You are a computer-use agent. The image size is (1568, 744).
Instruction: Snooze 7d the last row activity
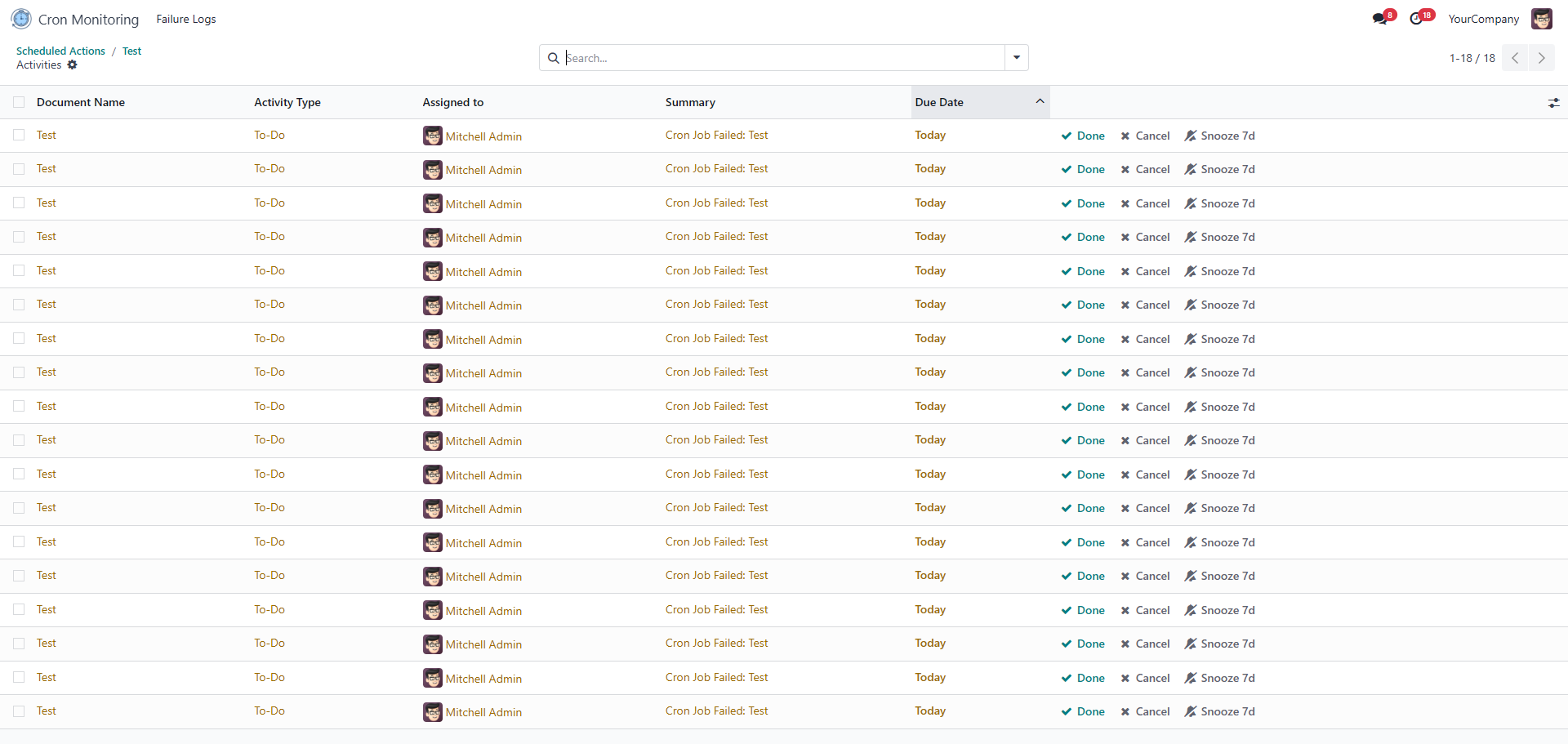(1220, 711)
